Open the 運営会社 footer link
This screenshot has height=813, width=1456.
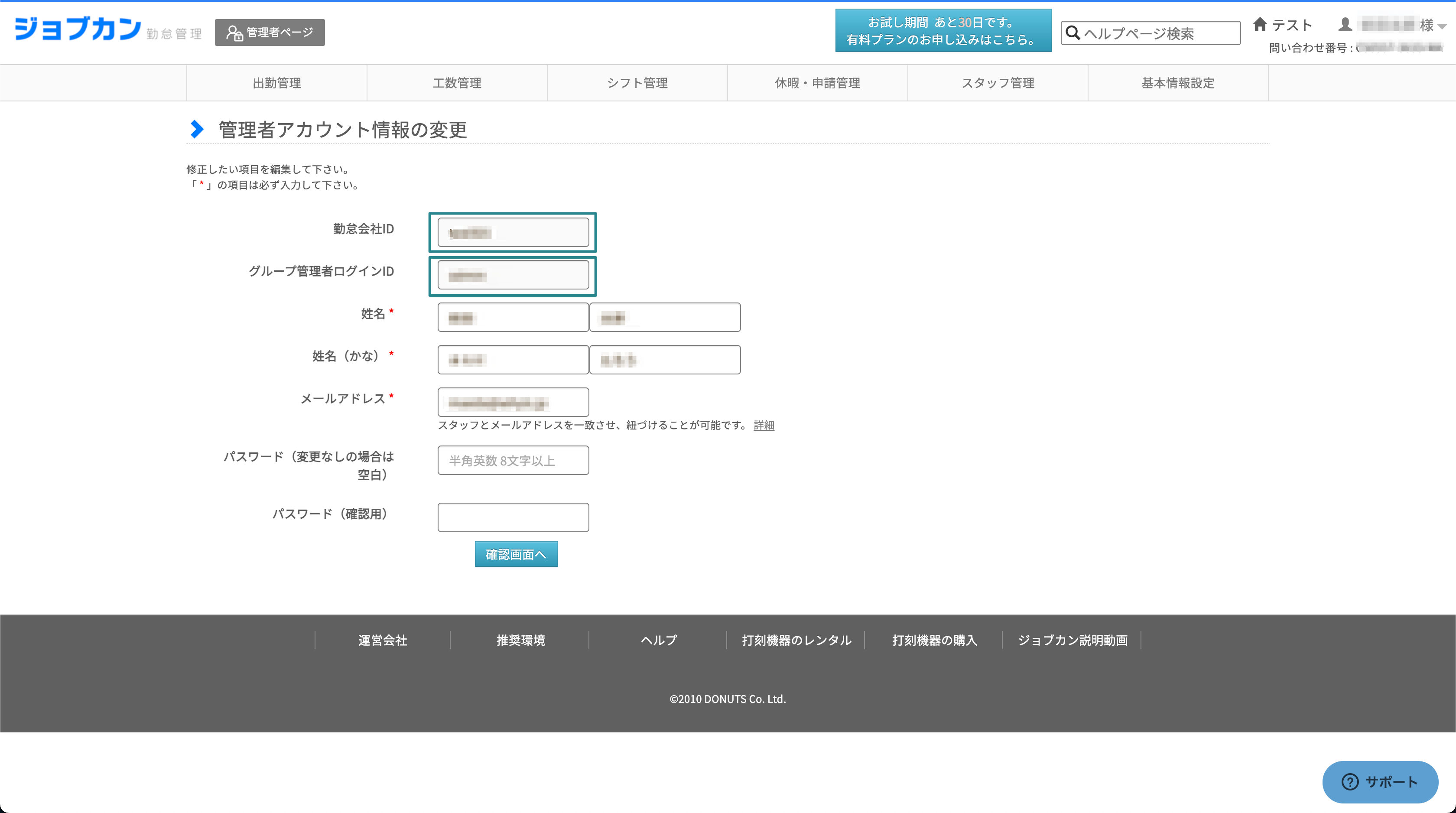383,641
